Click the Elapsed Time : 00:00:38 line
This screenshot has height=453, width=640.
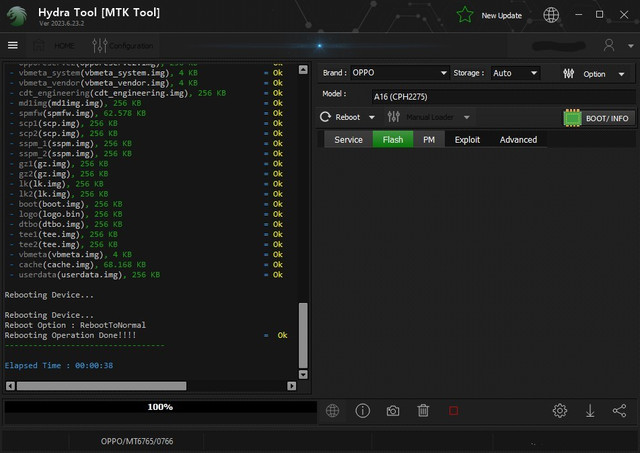59,365
